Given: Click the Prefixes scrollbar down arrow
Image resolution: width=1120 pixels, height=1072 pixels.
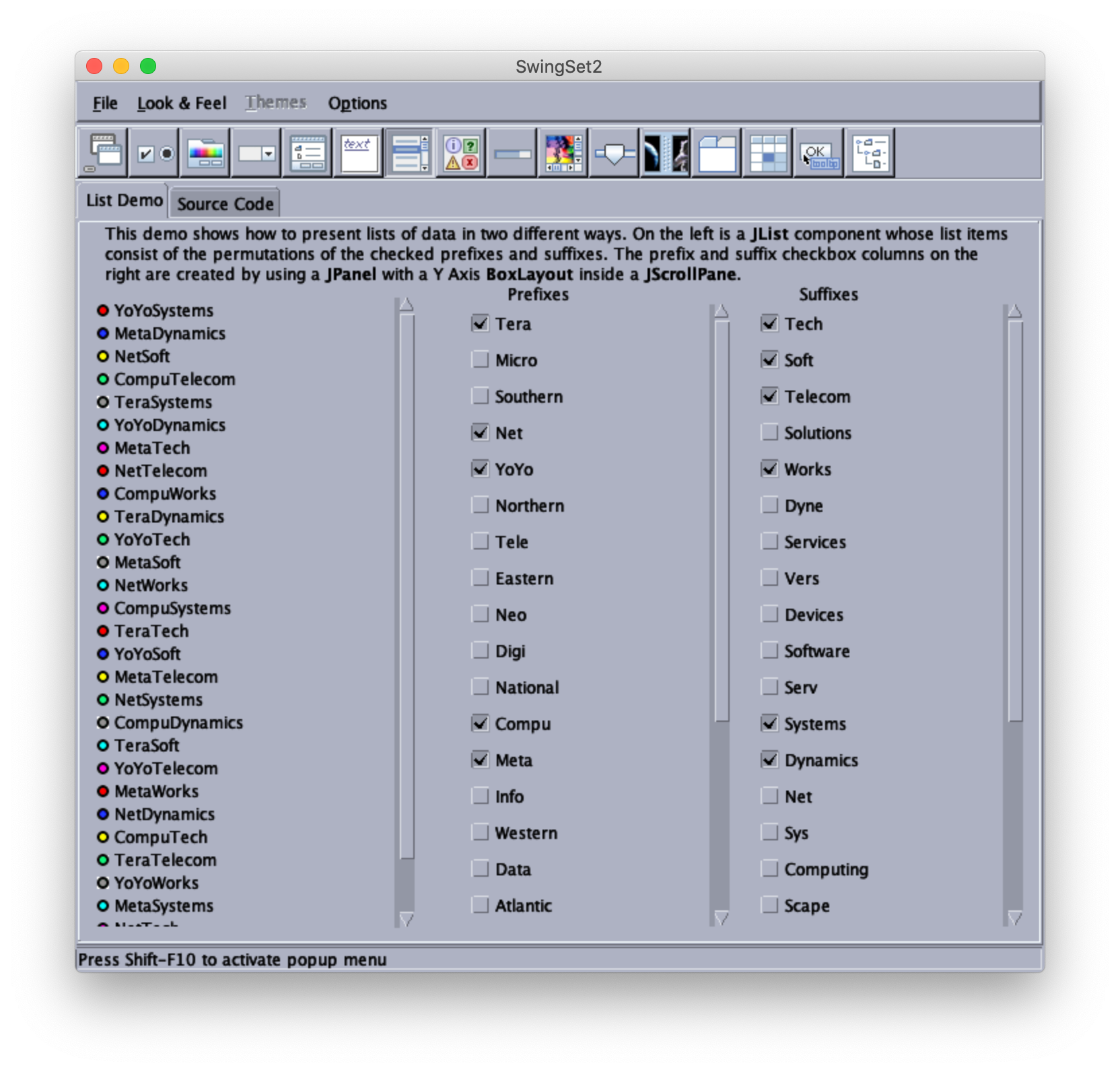Looking at the screenshot, I should click(722, 918).
